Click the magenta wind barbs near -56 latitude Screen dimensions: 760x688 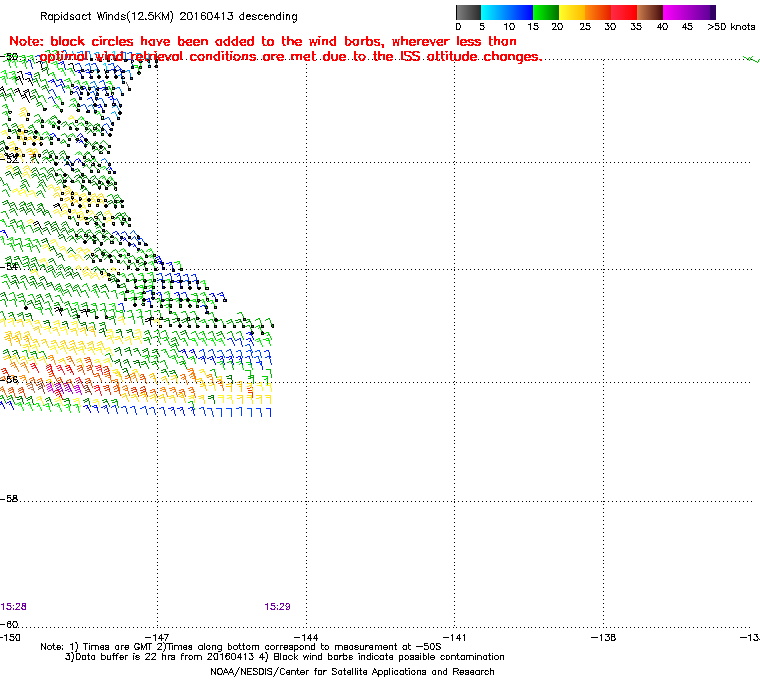(x=64, y=388)
